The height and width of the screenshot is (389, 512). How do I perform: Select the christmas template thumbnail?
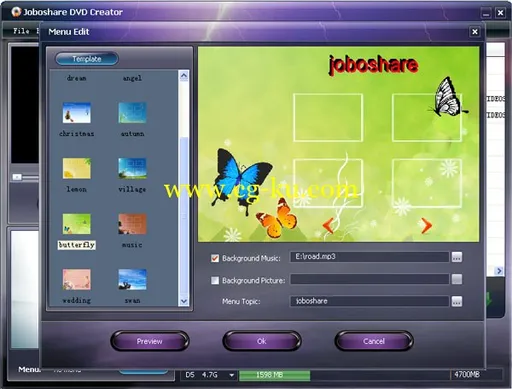[77, 113]
